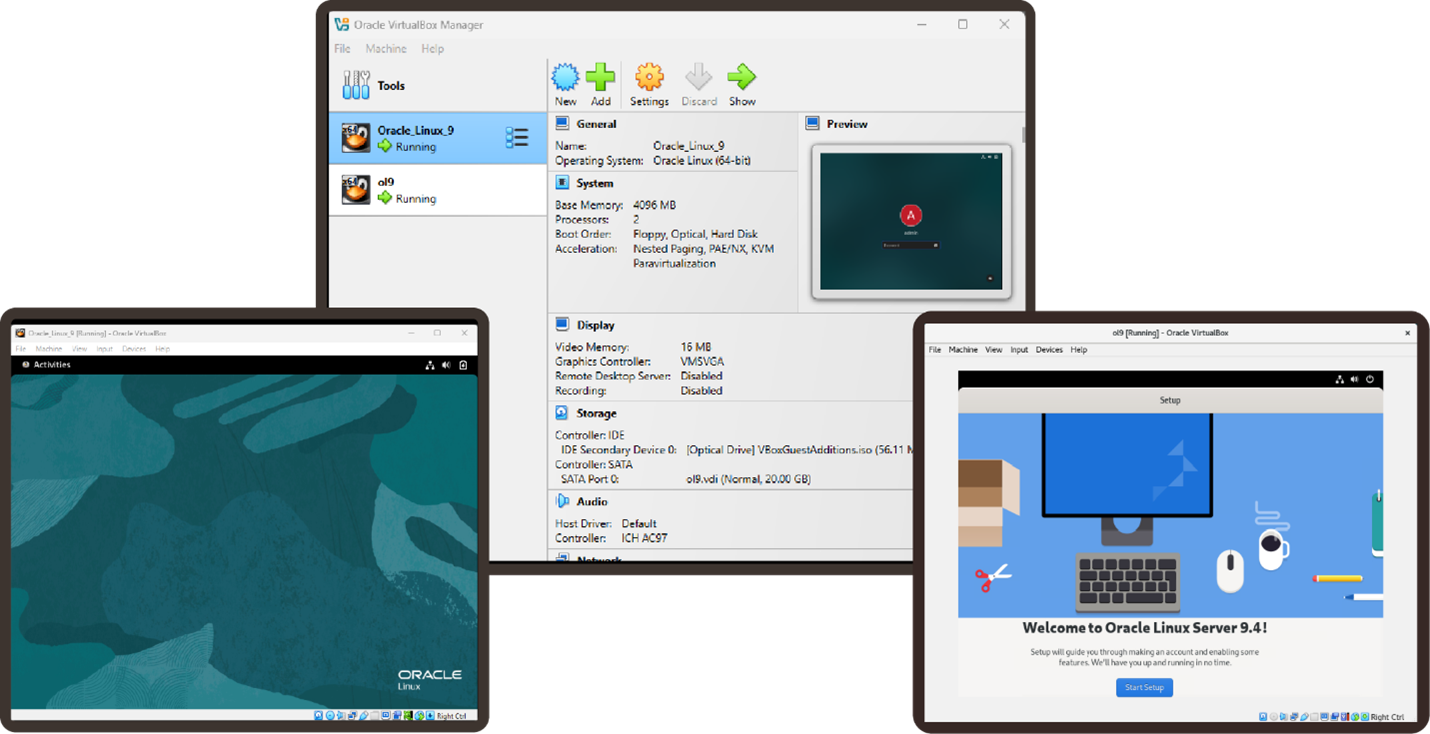Click the OS icon of the ol9 machine

click(x=356, y=189)
